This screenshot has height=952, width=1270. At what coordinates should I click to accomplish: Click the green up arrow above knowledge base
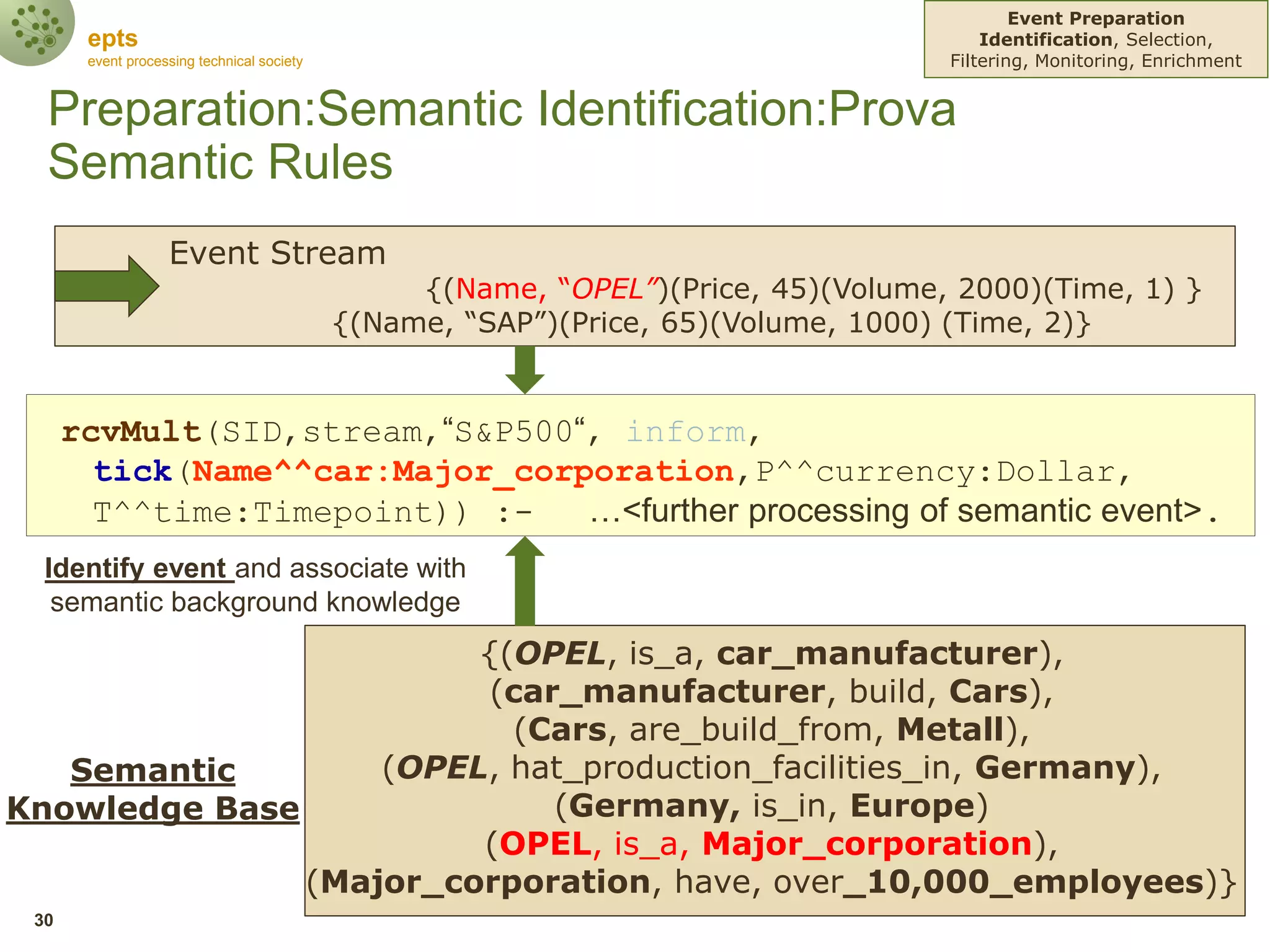tap(525, 580)
